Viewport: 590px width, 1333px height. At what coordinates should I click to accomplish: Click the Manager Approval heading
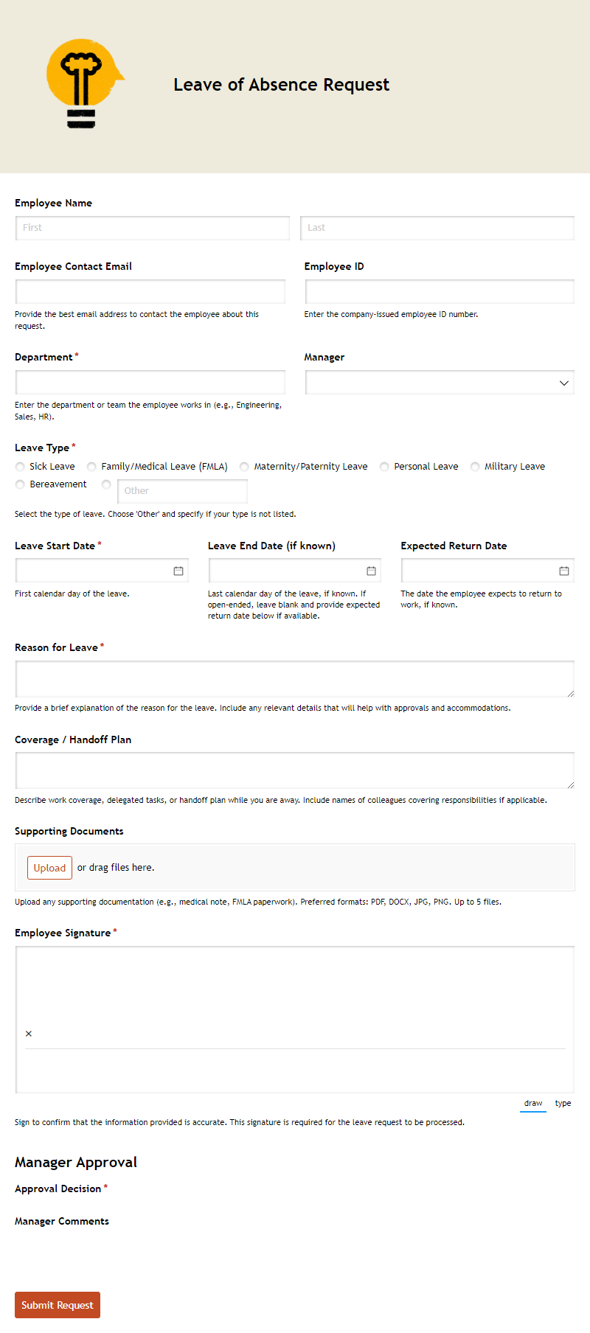point(76,1162)
